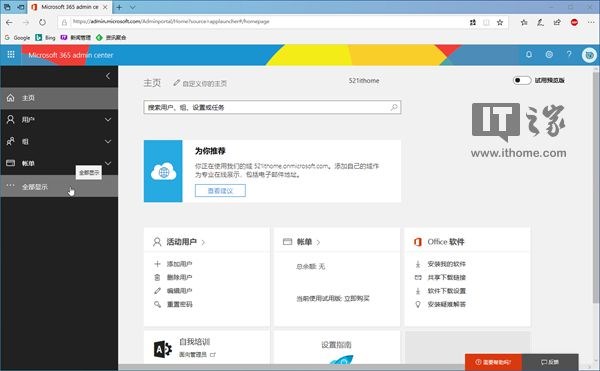Open the browser web notes pen icon
Image resolution: width=600 pixels, height=371 pixels.
pos(540,23)
